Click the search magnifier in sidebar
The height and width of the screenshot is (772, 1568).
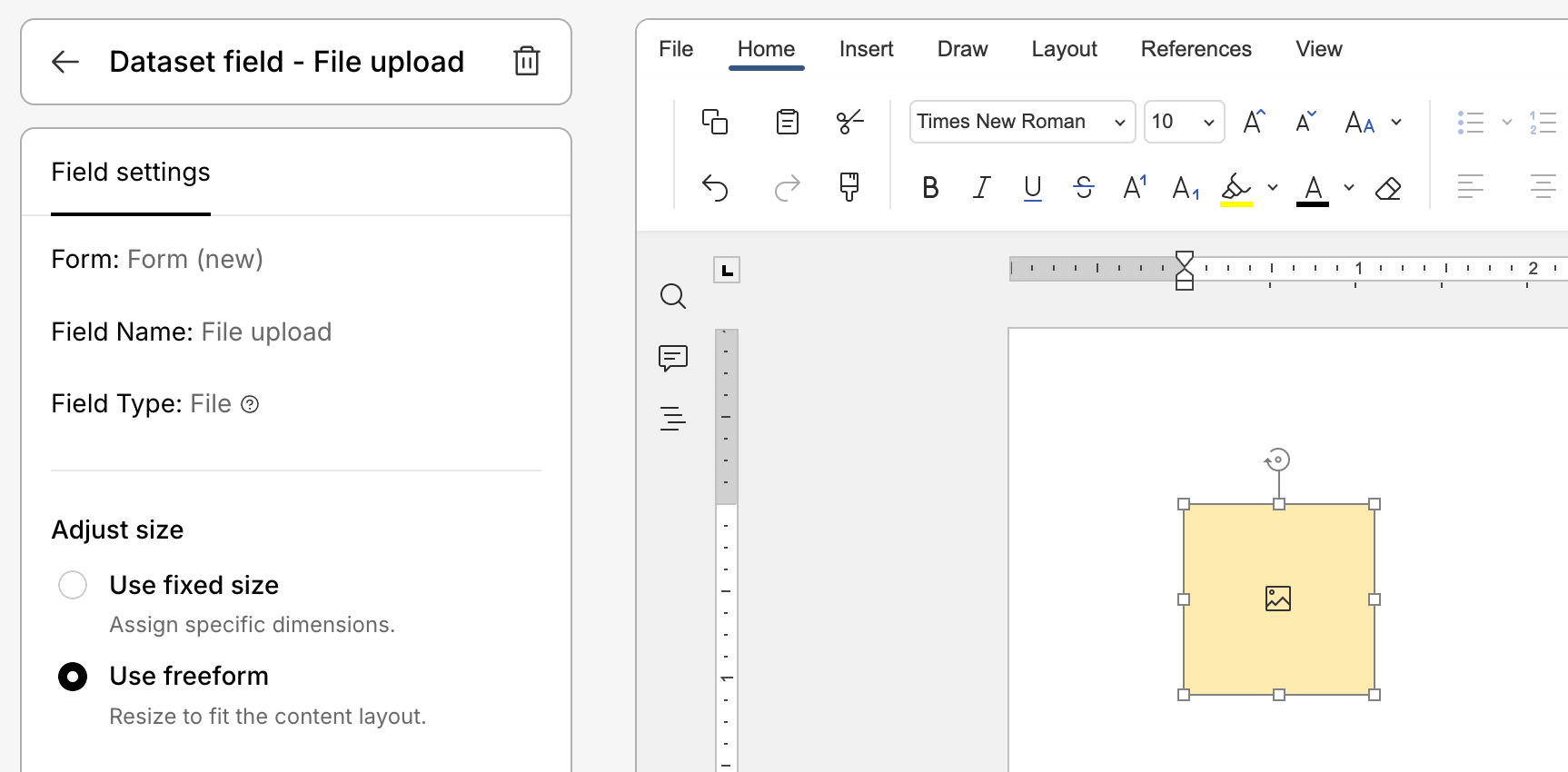(673, 296)
